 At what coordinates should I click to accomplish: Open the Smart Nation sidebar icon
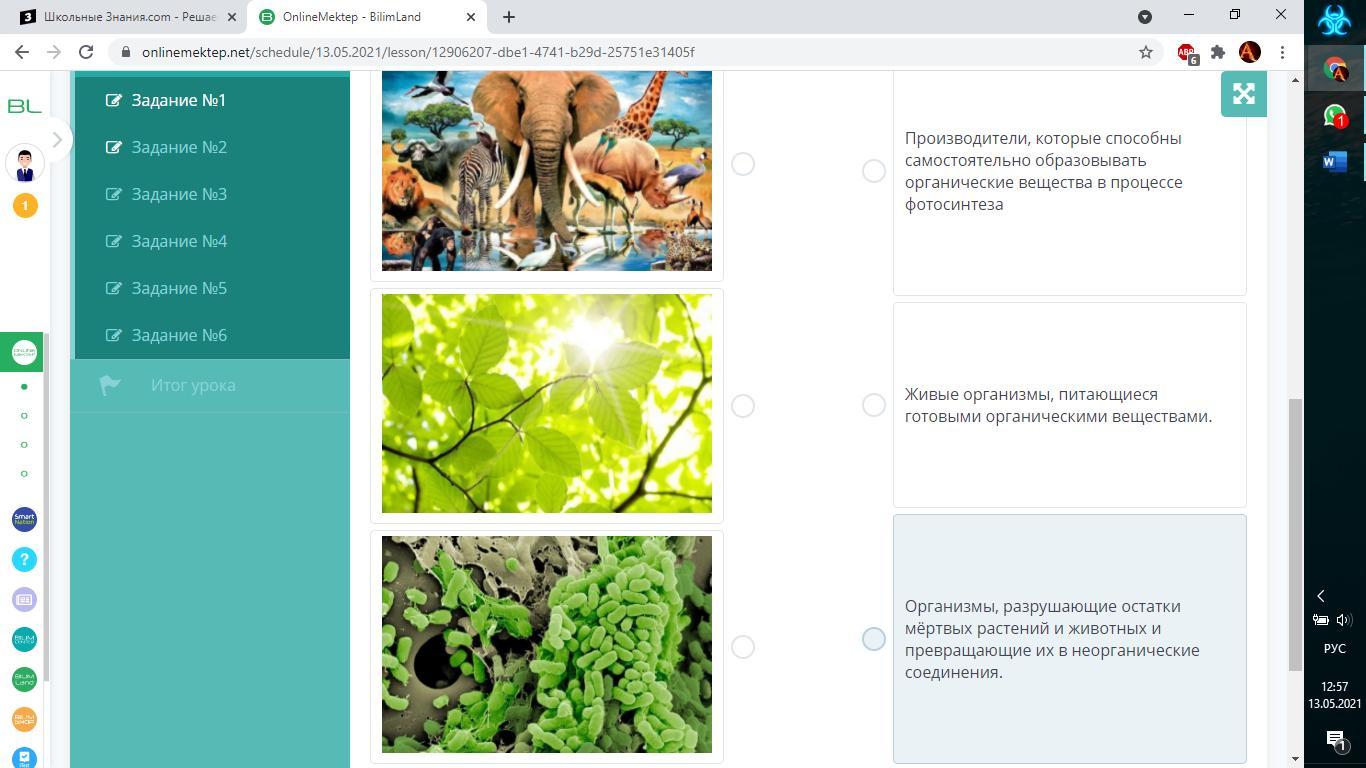24,519
